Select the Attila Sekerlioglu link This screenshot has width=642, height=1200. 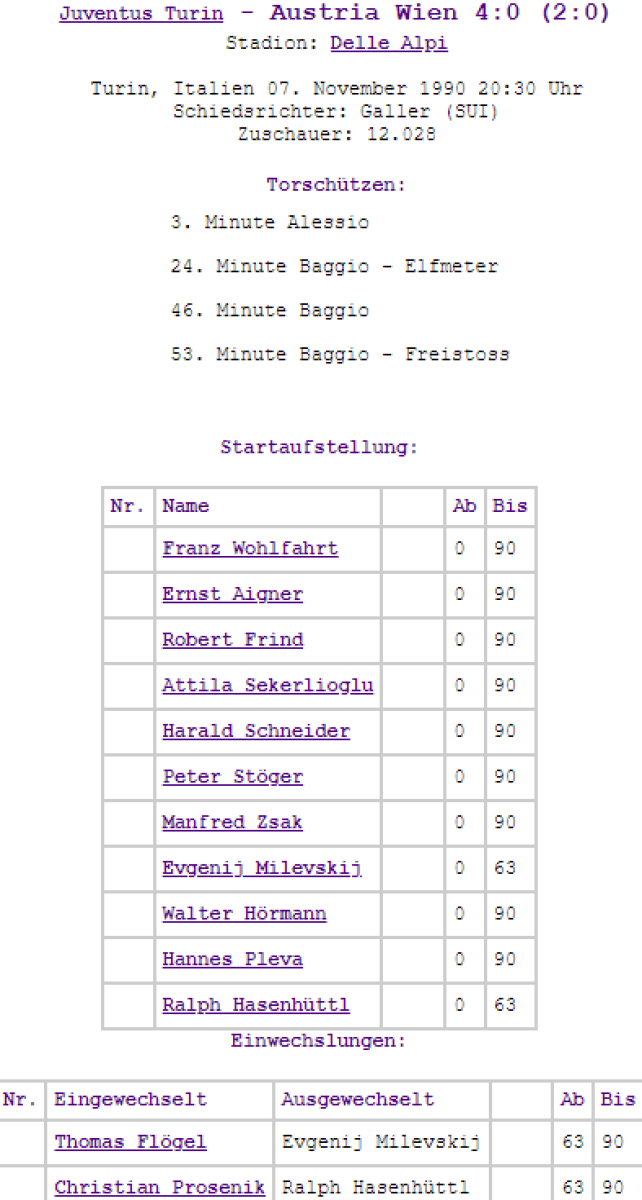click(x=267, y=685)
